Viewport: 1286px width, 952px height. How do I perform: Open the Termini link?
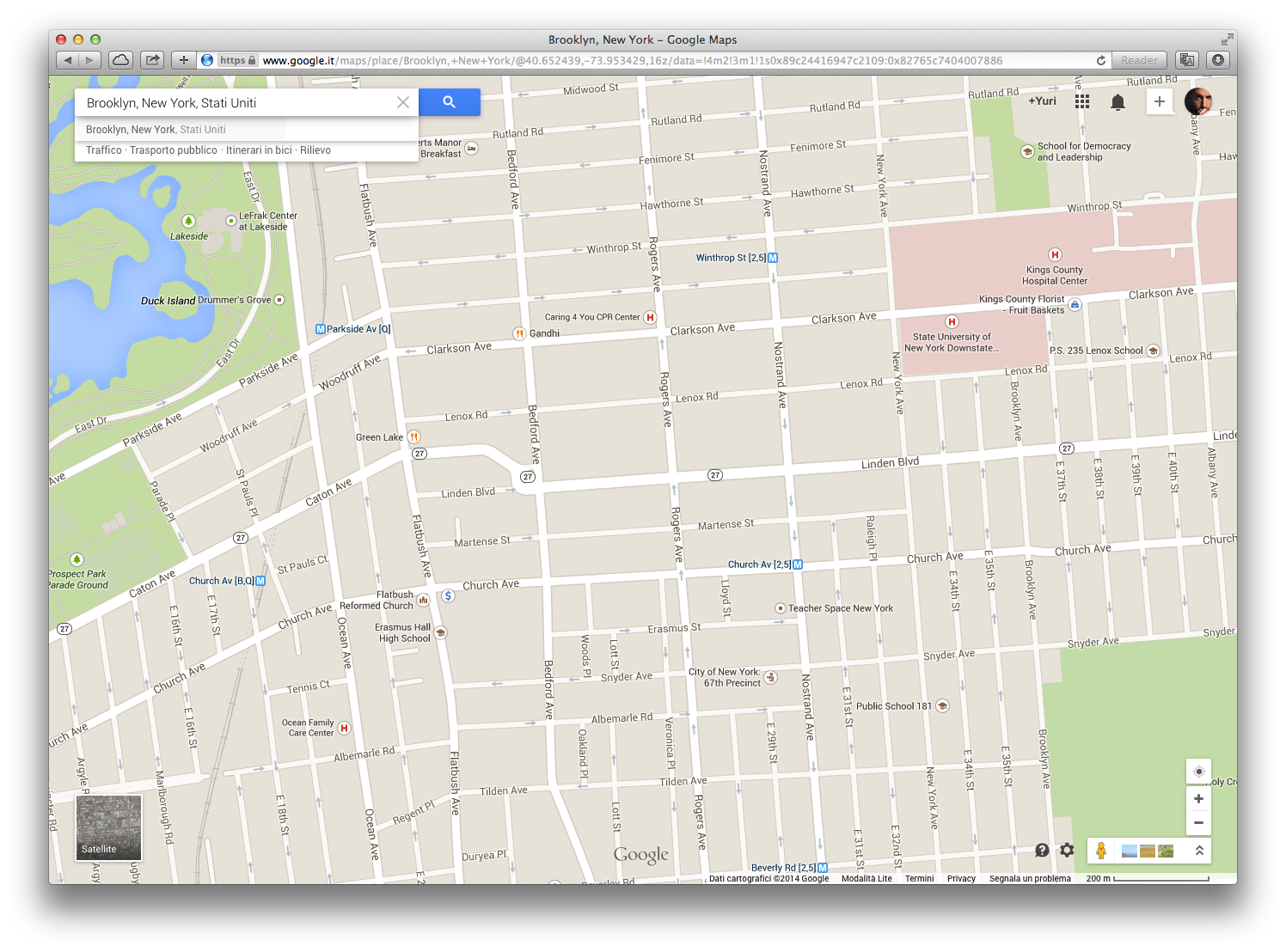click(919, 879)
